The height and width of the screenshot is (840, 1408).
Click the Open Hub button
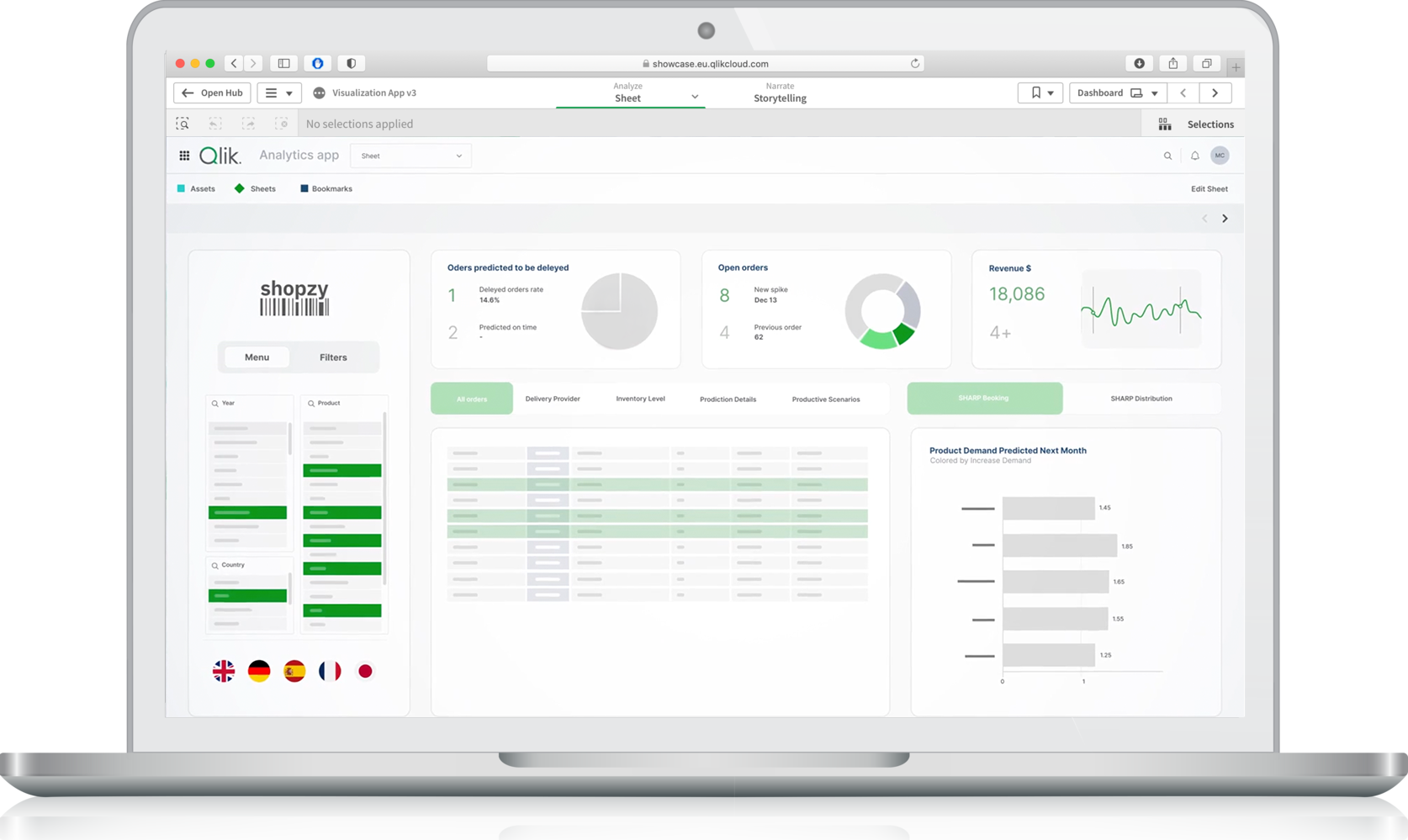[x=211, y=92]
